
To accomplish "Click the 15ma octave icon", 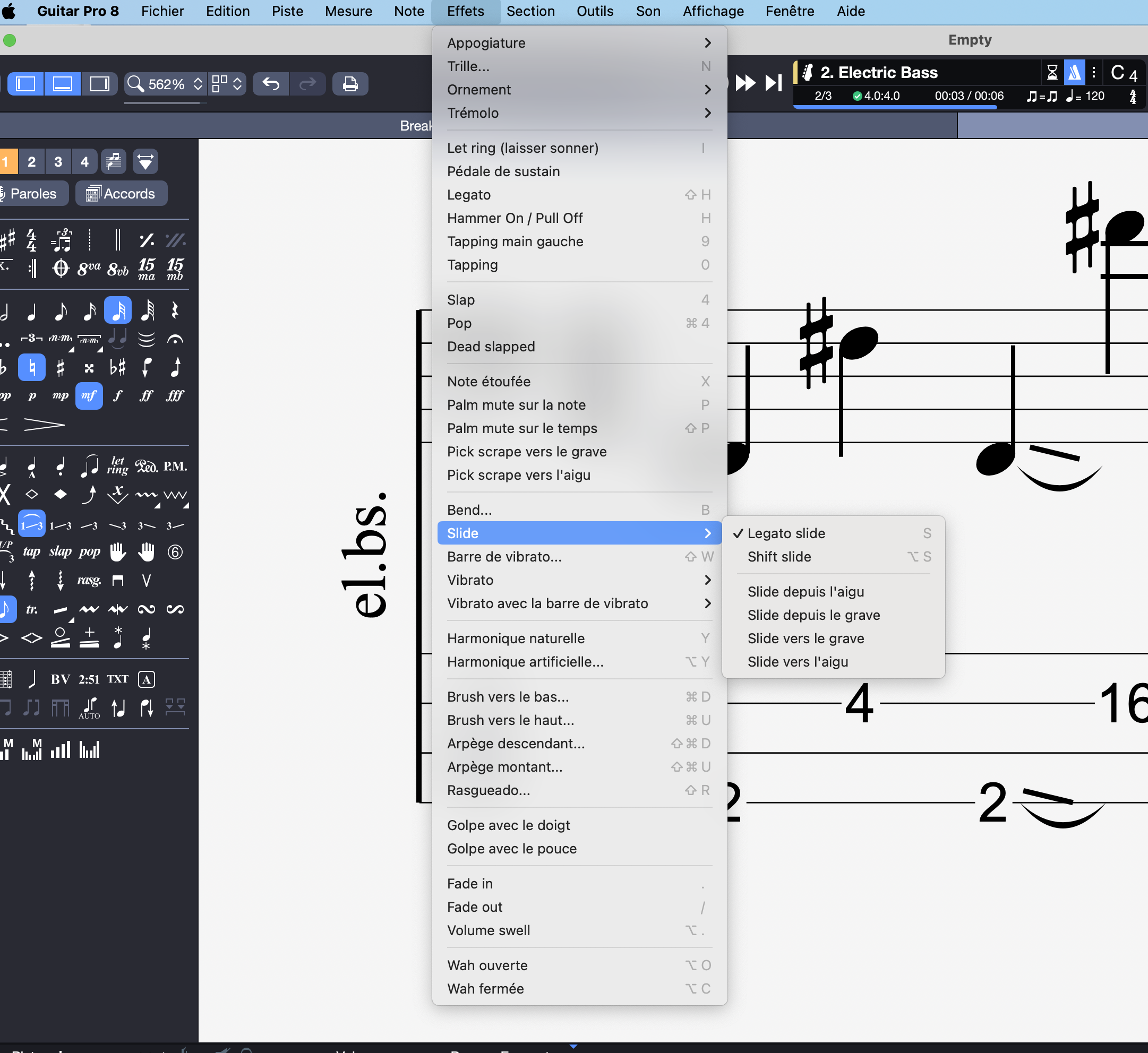I will (x=147, y=269).
